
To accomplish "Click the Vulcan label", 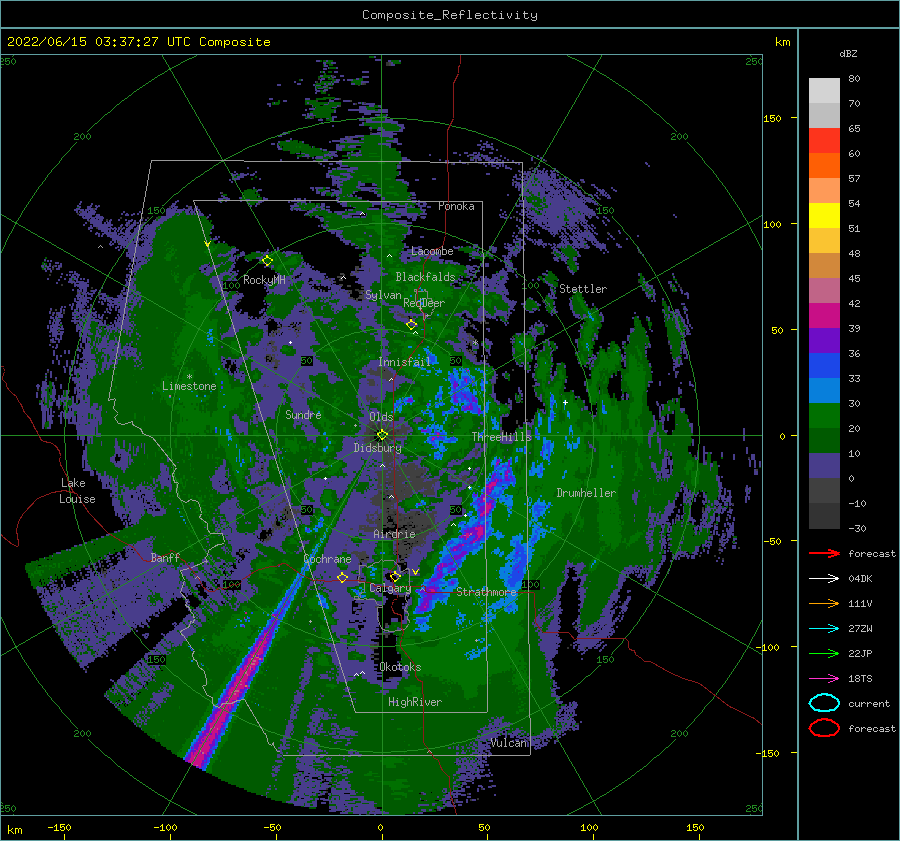I will 509,743.
